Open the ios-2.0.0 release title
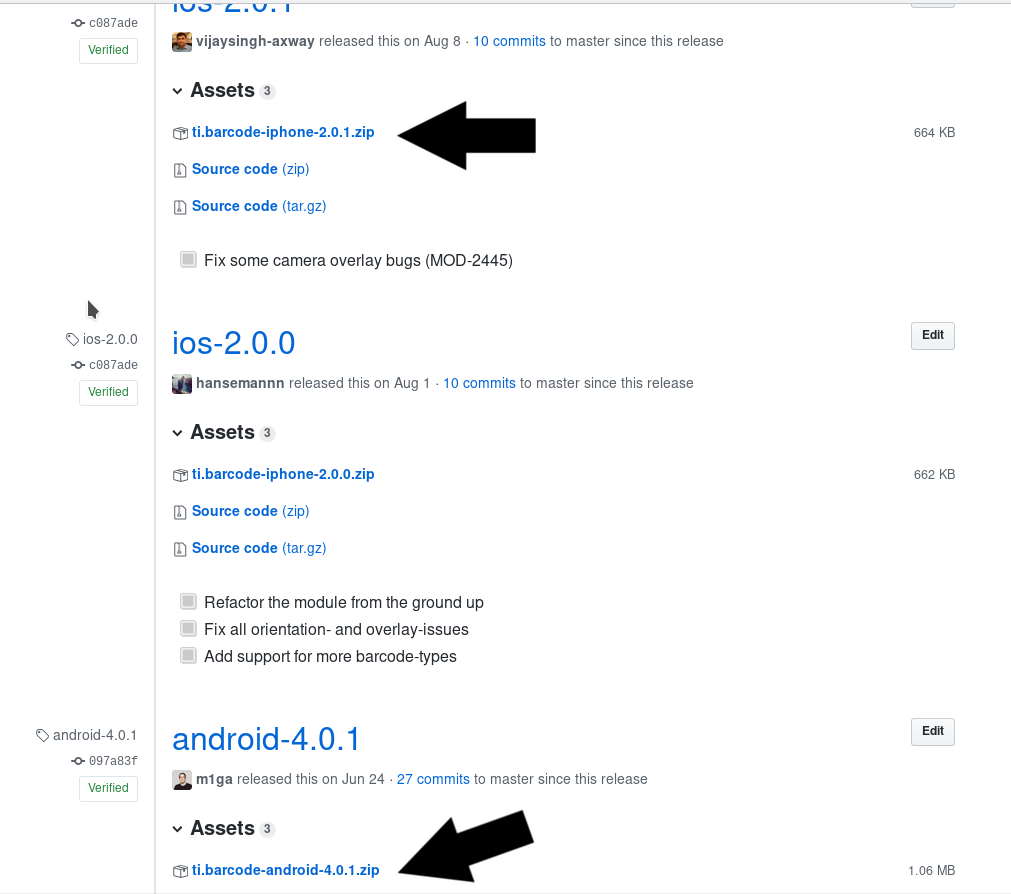The height and width of the screenshot is (894, 1011). click(233, 343)
